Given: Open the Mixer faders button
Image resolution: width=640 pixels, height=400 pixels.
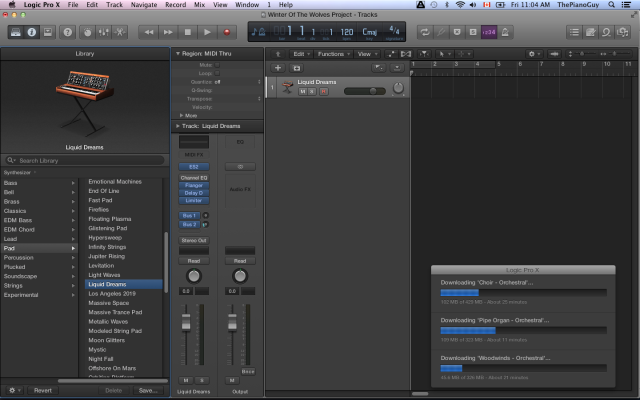Looking at the screenshot, I should (103, 32).
